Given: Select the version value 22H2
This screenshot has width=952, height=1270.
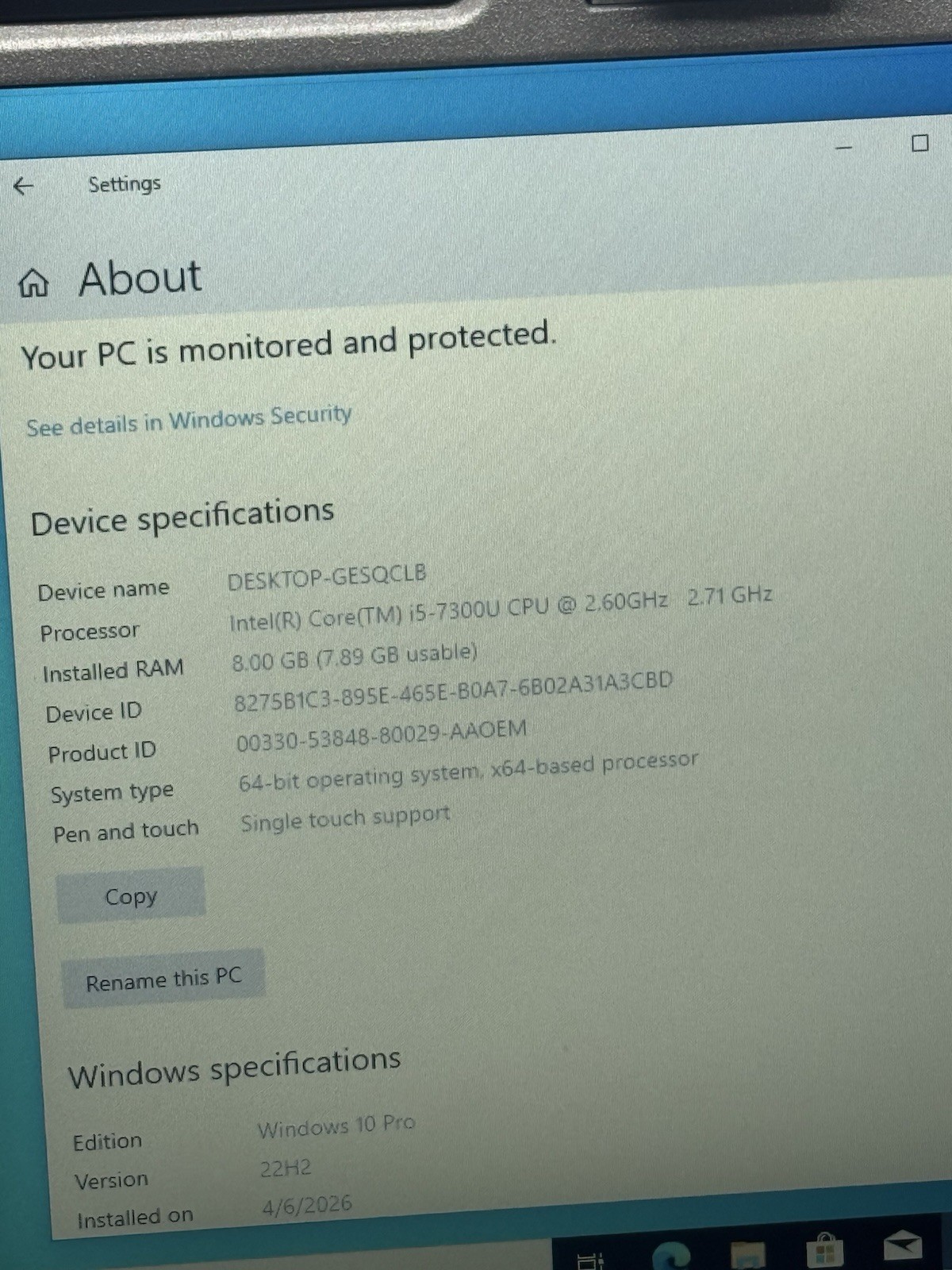Looking at the screenshot, I should [x=286, y=1168].
